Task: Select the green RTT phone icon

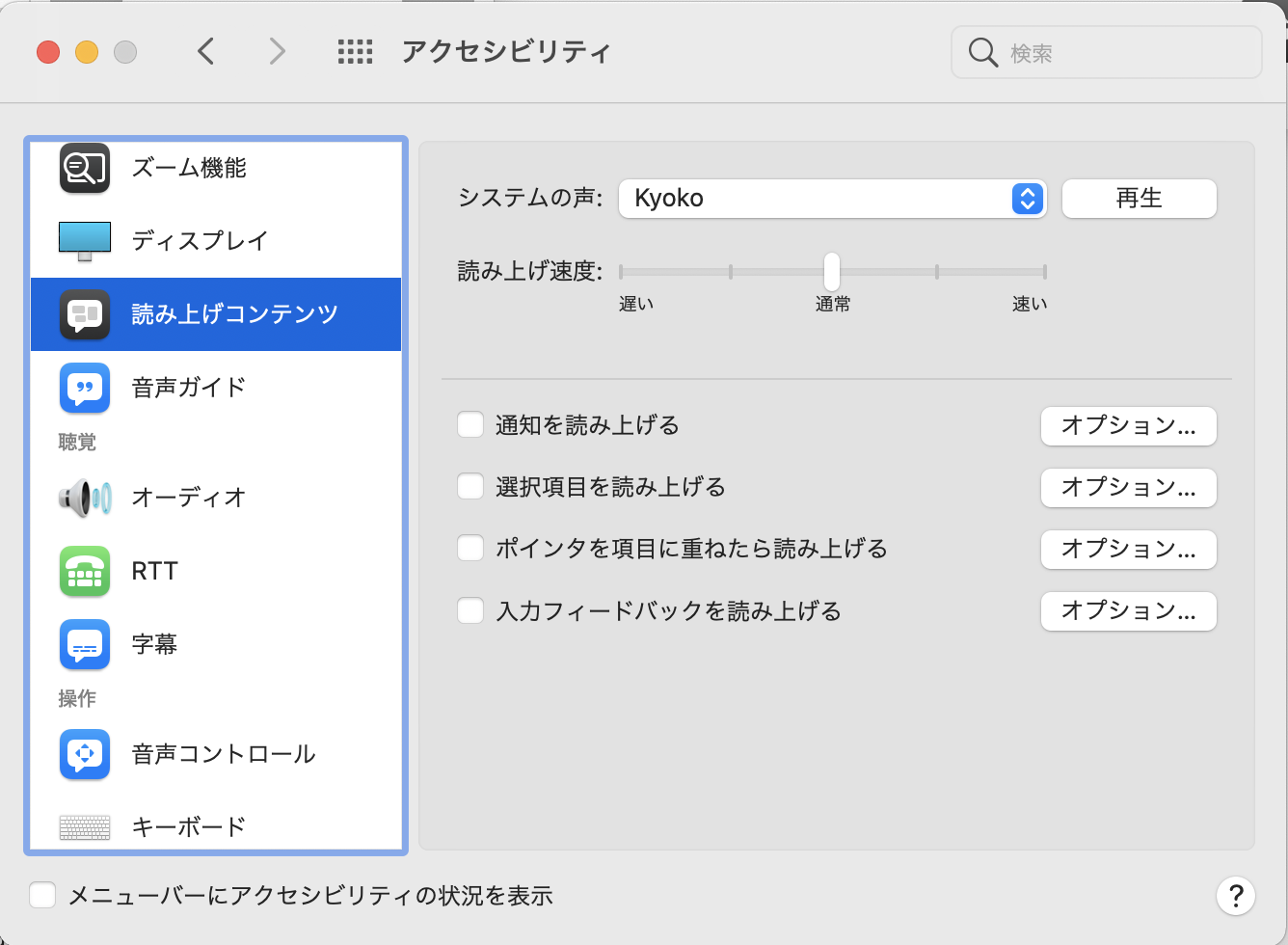Action: click(85, 571)
